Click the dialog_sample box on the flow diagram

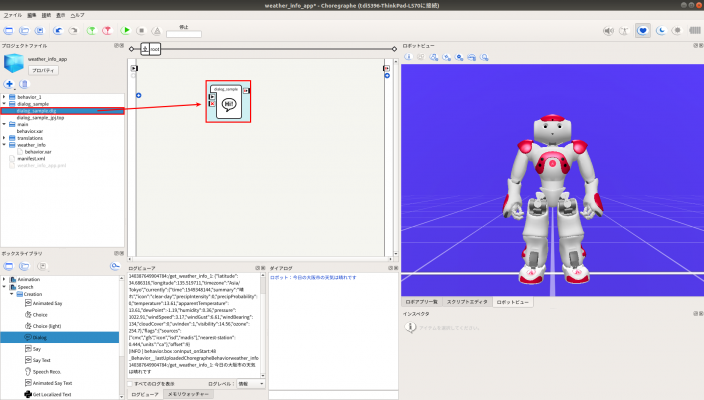[x=229, y=102]
